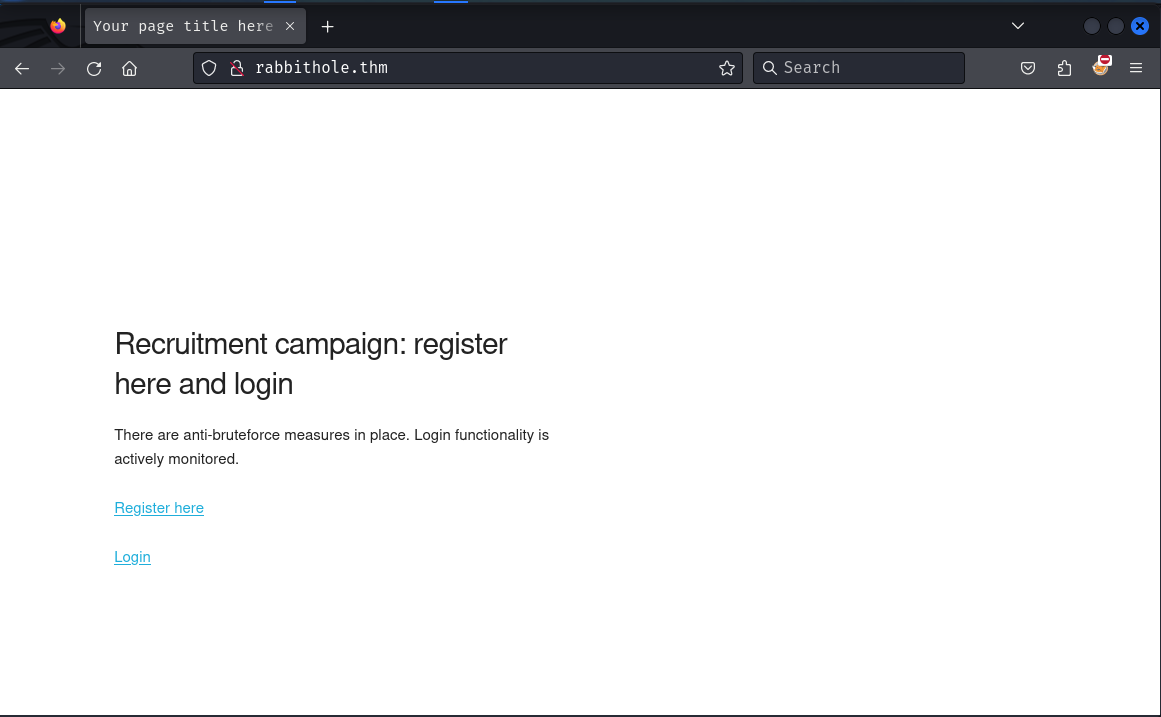Show insecure connection padlock info
This screenshot has width=1161, height=717.
(x=237, y=68)
